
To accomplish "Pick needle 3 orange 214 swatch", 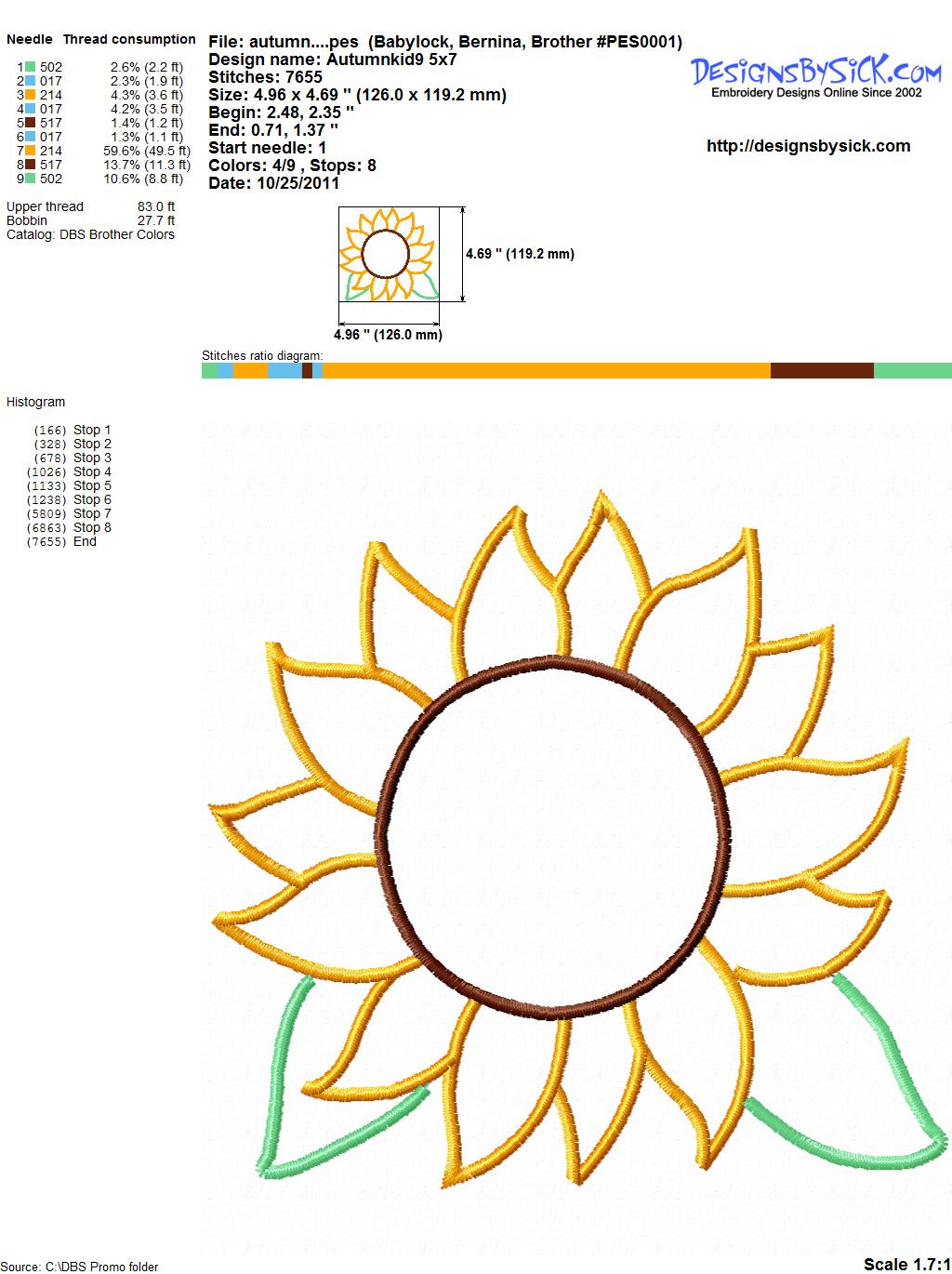I will click(x=31, y=95).
